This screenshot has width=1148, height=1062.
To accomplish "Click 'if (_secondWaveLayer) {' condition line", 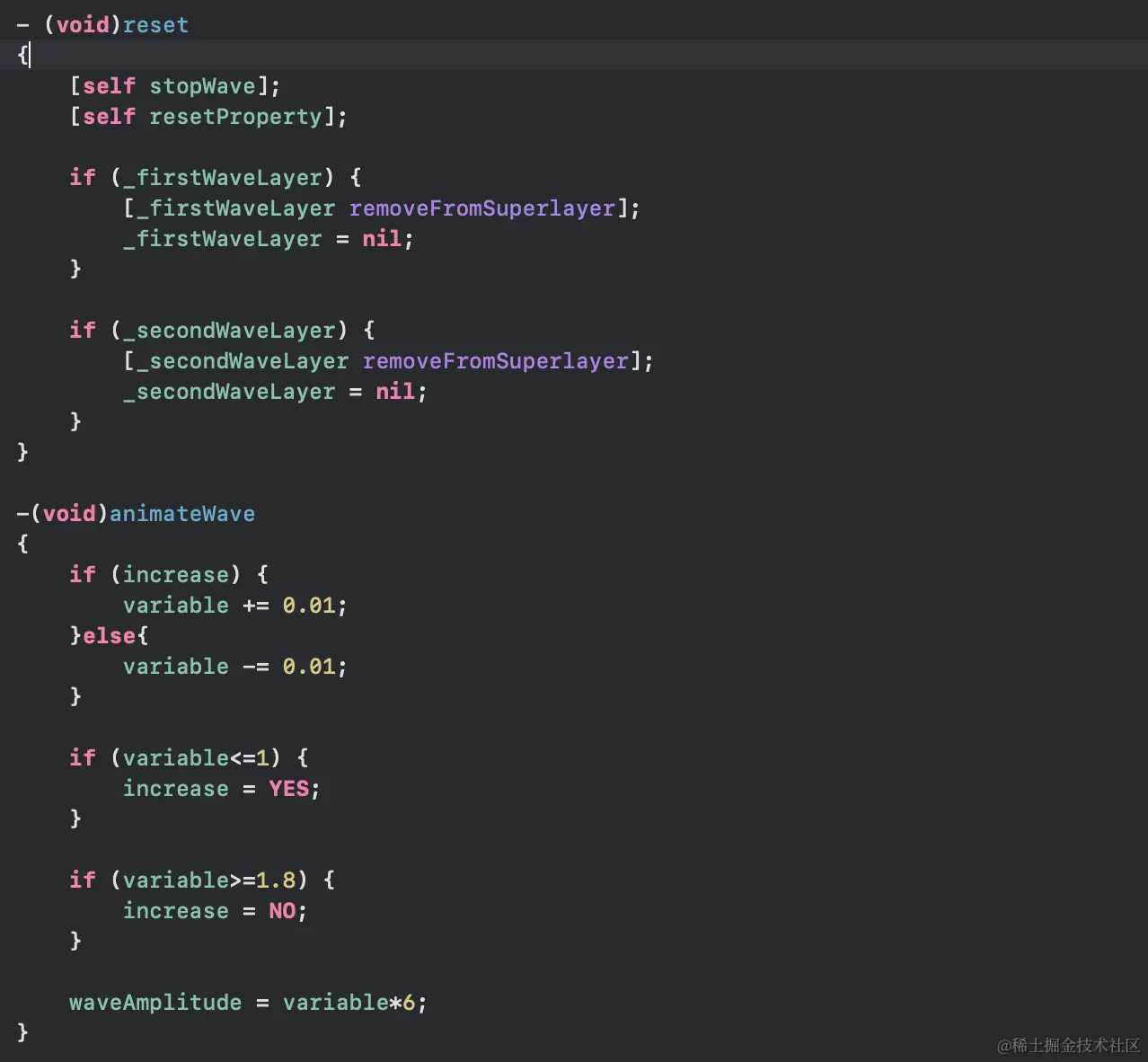I will point(222,331).
